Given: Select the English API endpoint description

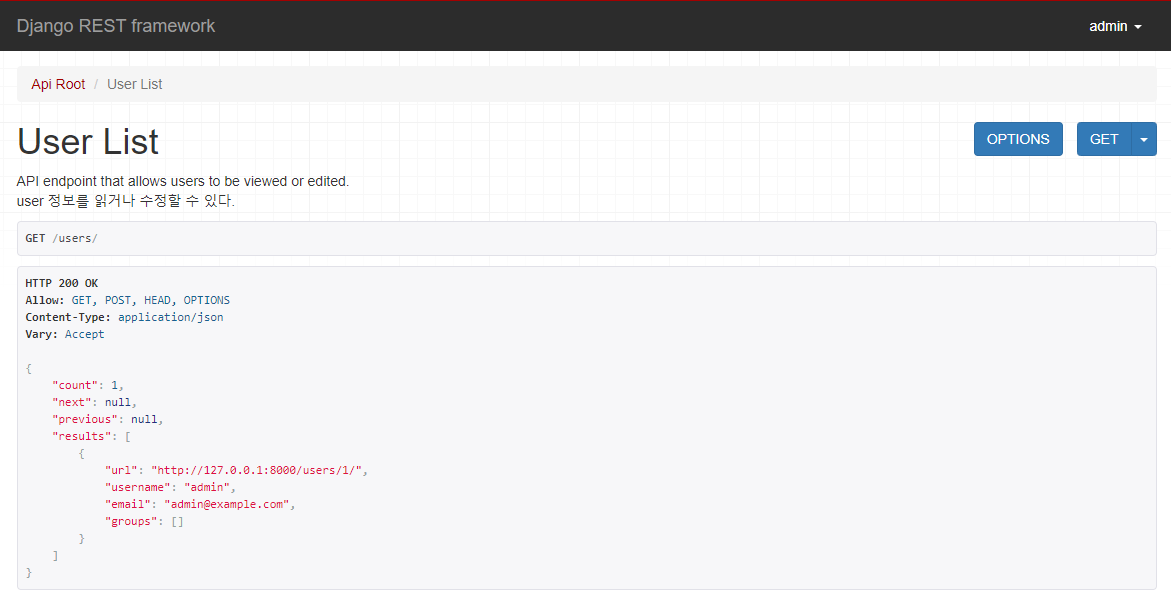Looking at the screenshot, I should (183, 181).
